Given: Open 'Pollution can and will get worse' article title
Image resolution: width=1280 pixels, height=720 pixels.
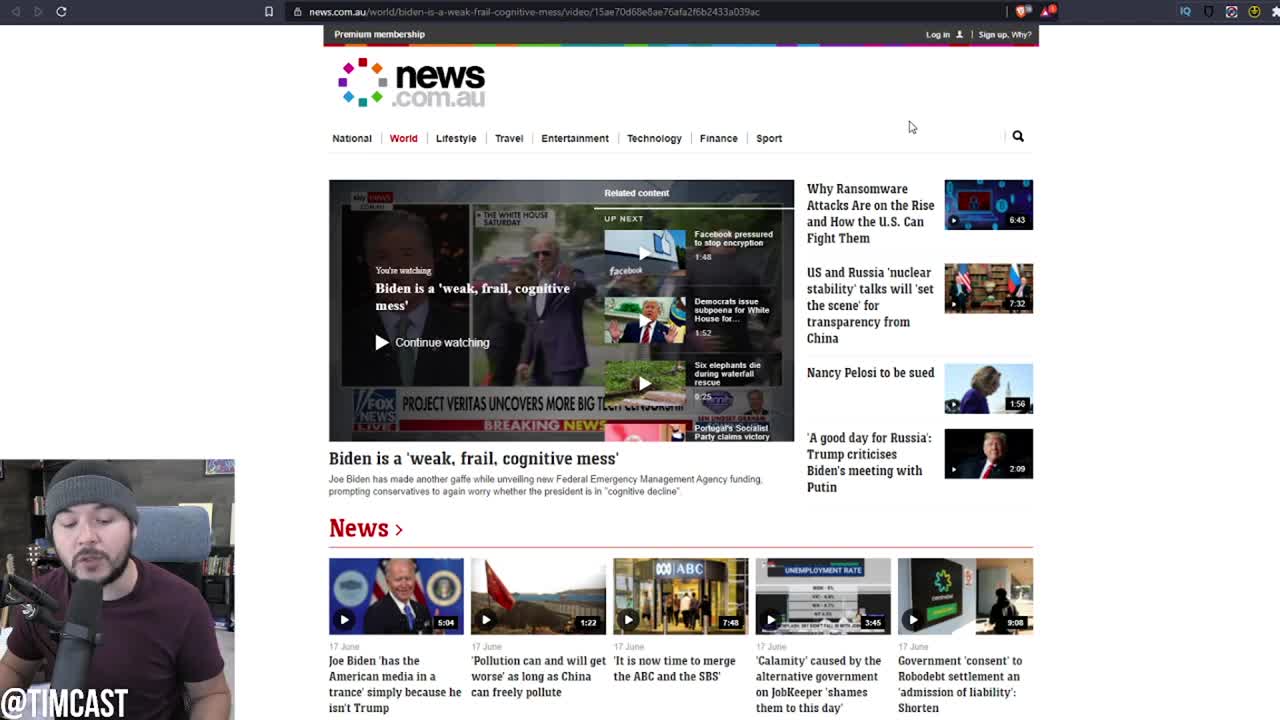Looking at the screenshot, I should (x=538, y=676).
